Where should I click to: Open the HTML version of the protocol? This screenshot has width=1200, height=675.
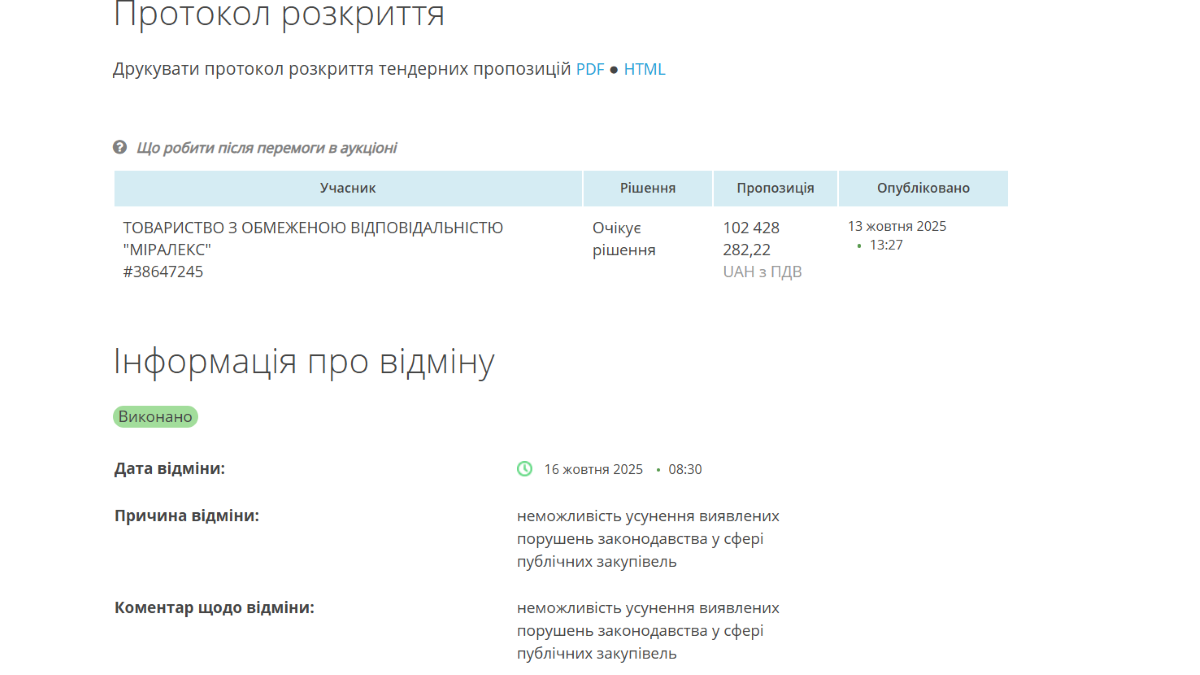(x=644, y=69)
